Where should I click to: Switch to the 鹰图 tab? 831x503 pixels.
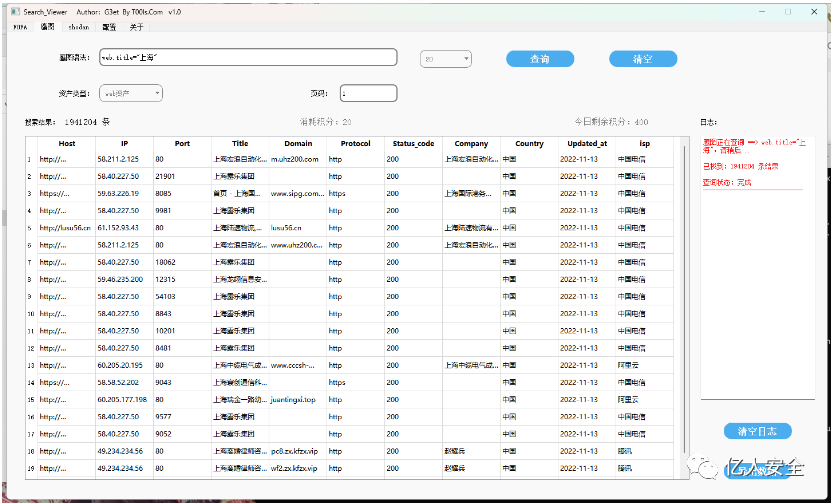48,27
